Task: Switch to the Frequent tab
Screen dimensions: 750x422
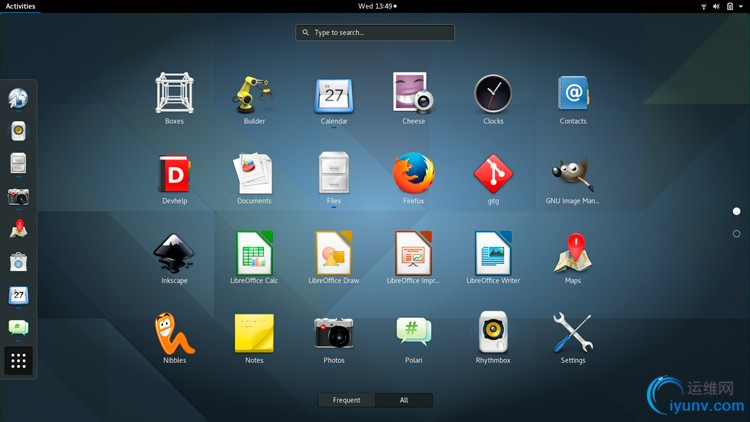Action: (x=346, y=400)
